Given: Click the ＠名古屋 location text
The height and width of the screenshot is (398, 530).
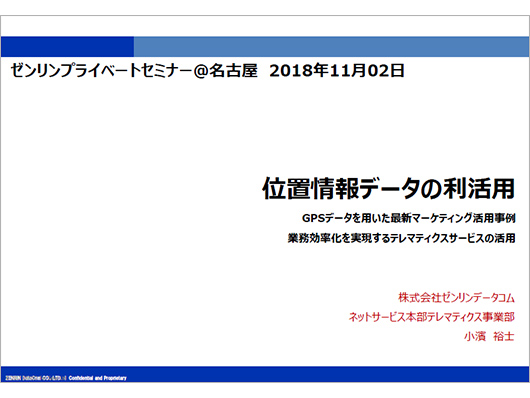Looking at the screenshot, I should pyautogui.click(x=225, y=71).
